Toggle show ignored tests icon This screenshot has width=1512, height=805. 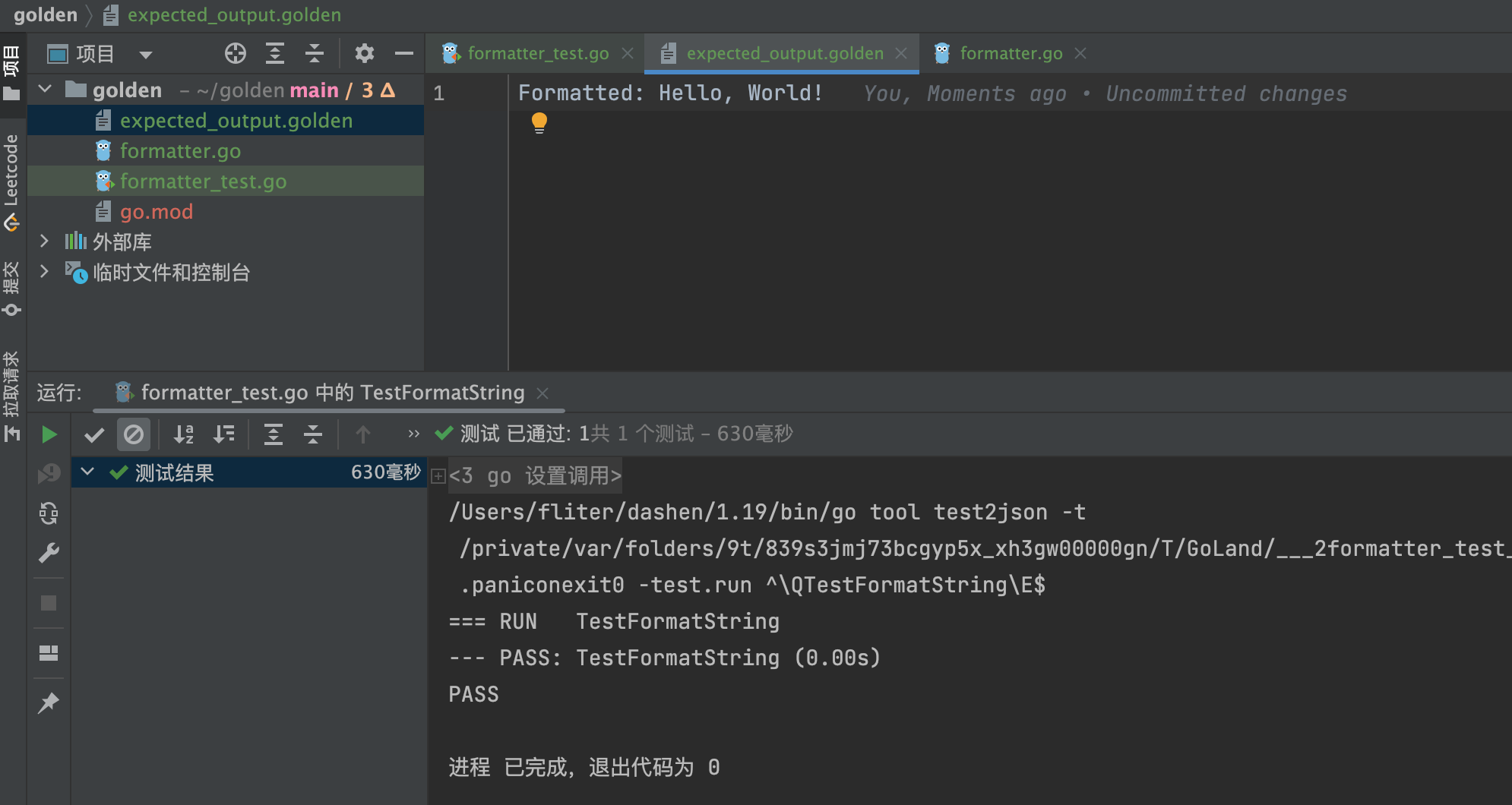[134, 434]
